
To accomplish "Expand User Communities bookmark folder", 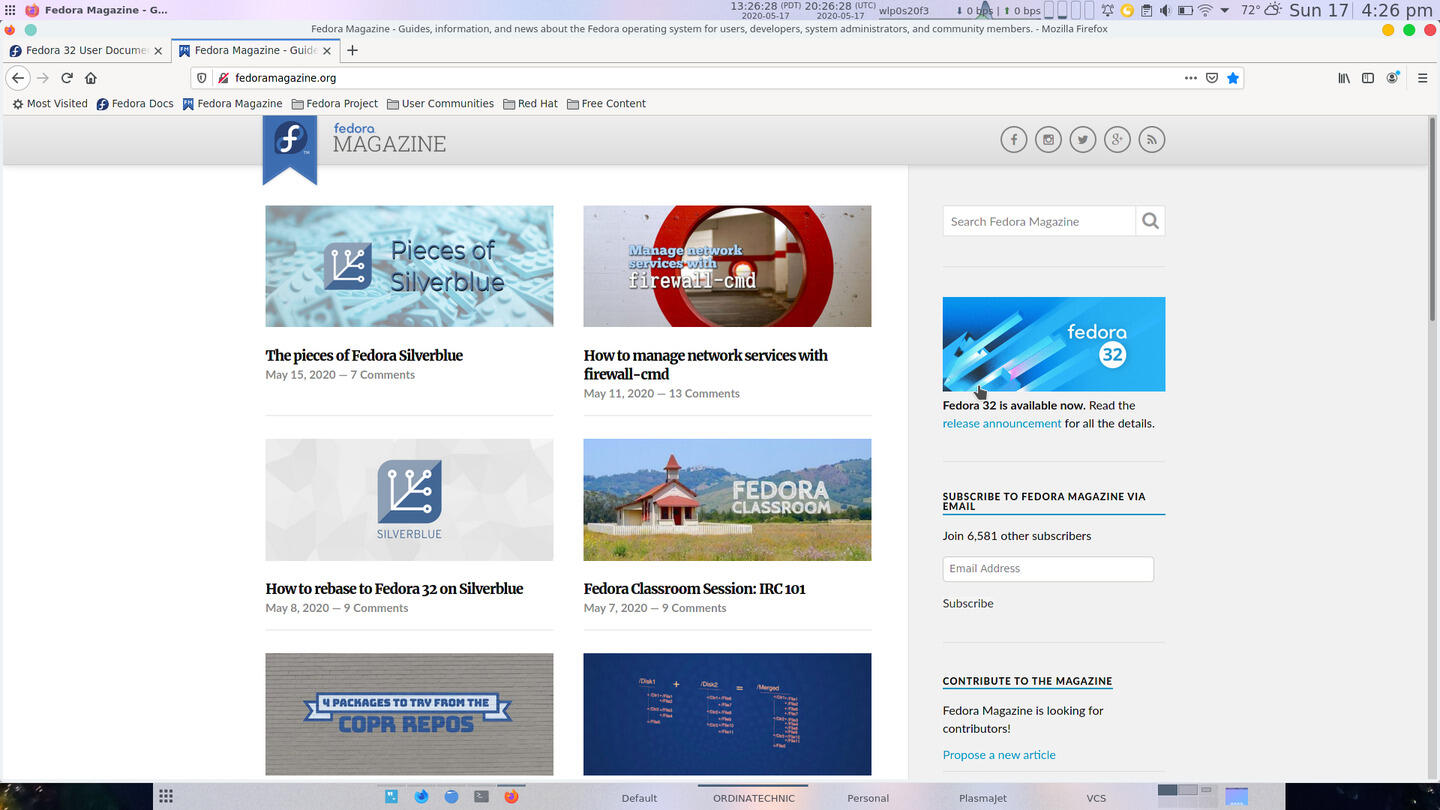I will (440, 104).
